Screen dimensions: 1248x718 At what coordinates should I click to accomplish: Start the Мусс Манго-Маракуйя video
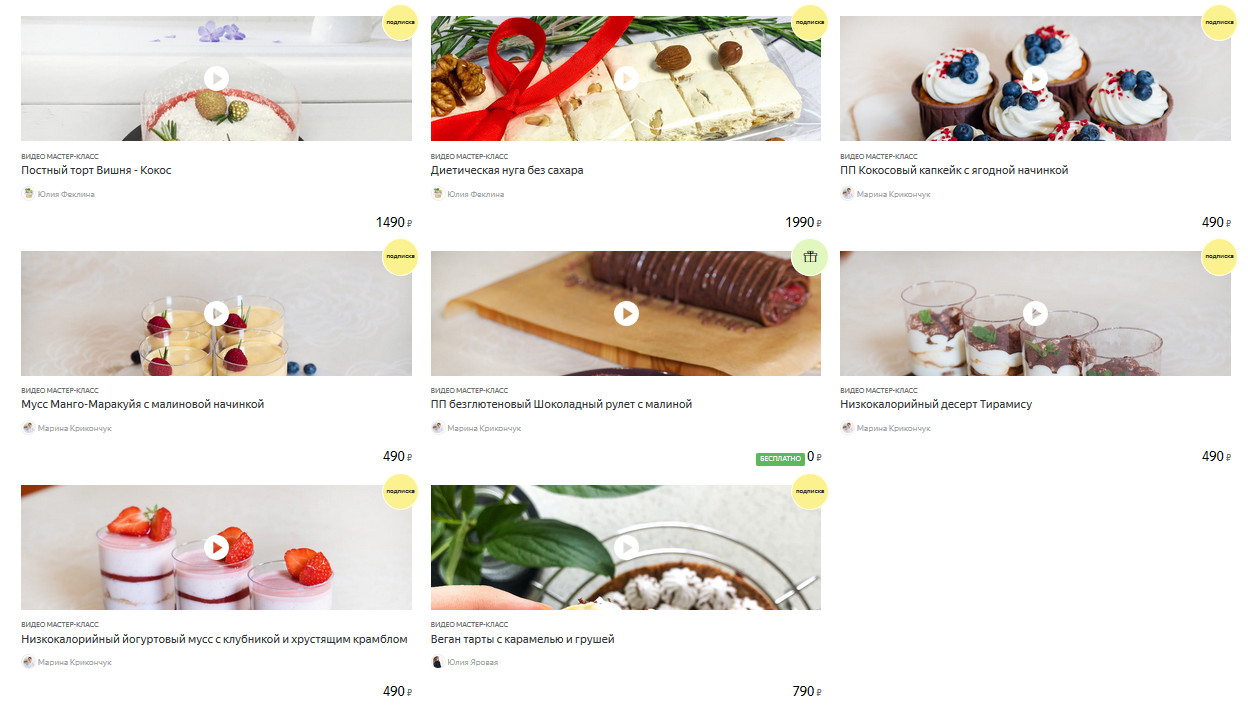[x=216, y=313]
